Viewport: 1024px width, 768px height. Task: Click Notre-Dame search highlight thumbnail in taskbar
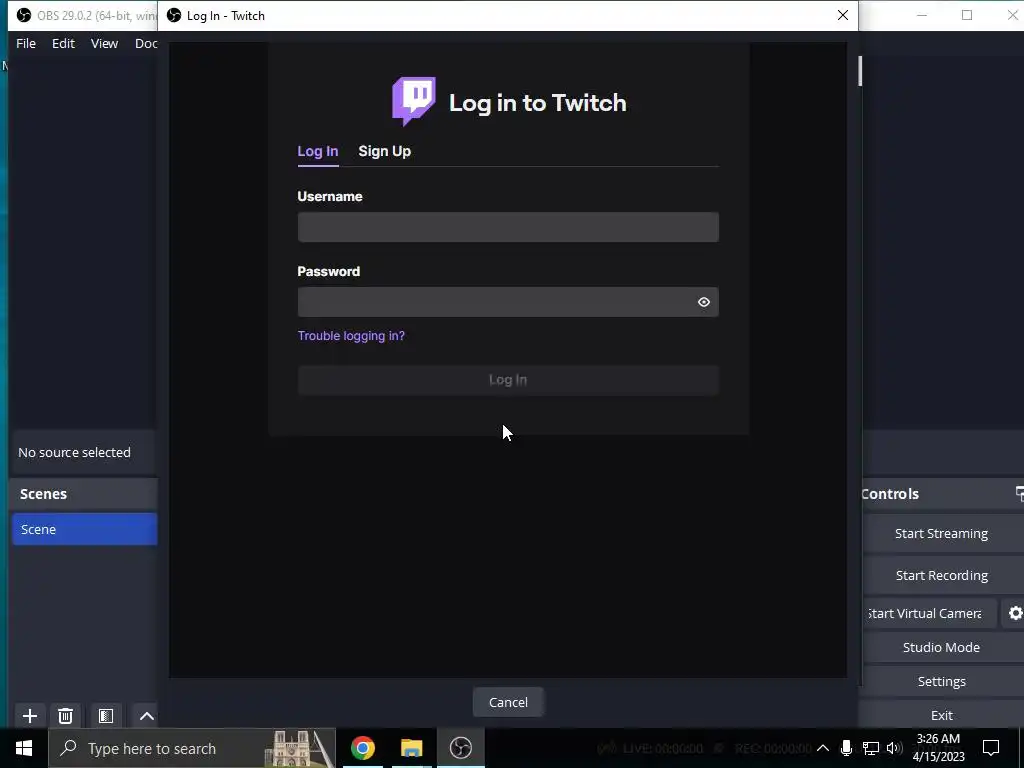(300, 748)
